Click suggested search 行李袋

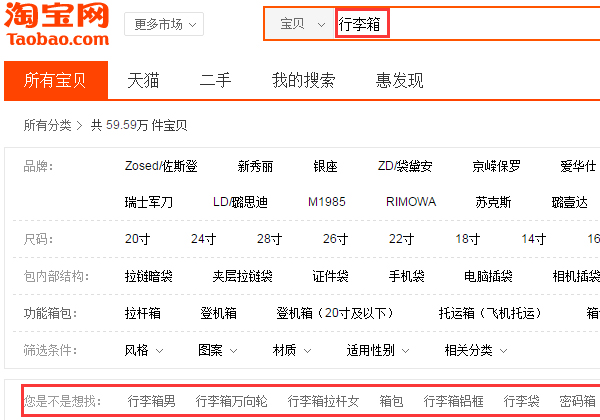pyautogui.click(x=522, y=401)
